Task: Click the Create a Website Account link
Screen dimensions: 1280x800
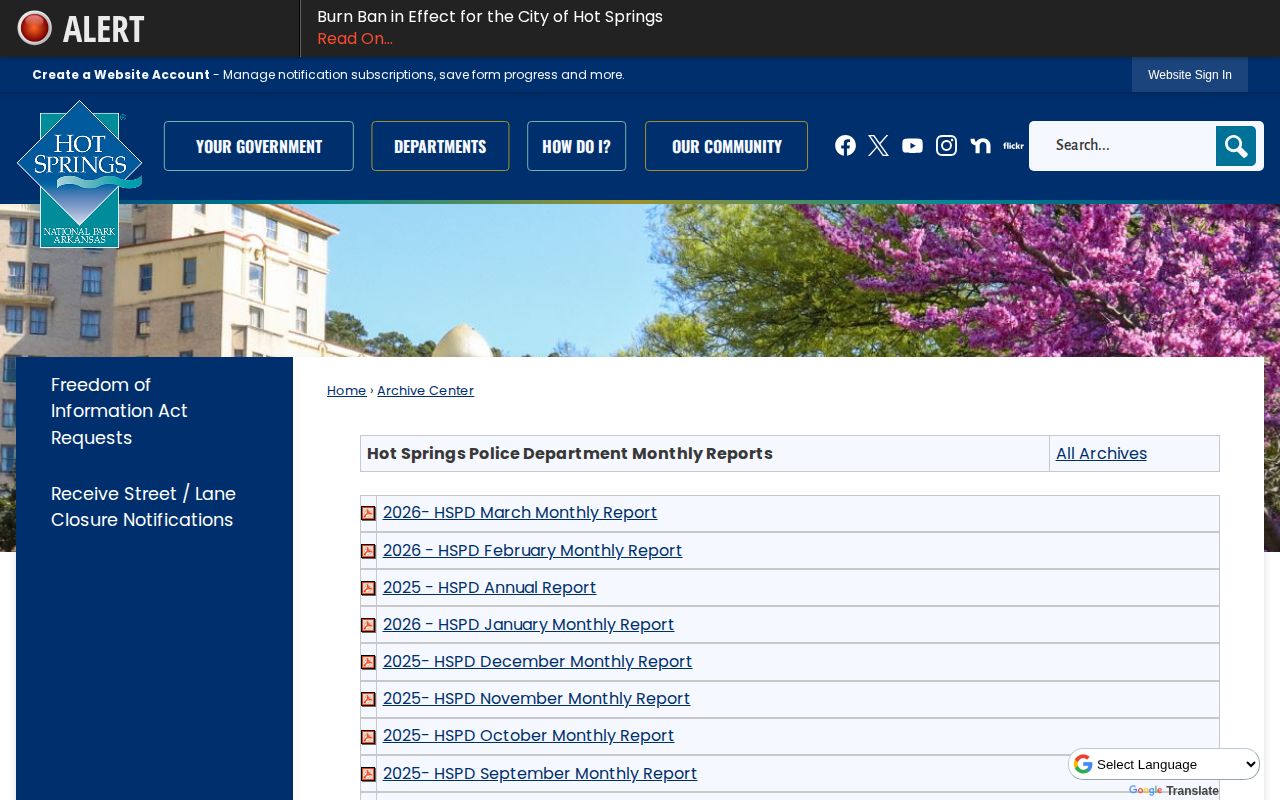Action: coord(121,75)
